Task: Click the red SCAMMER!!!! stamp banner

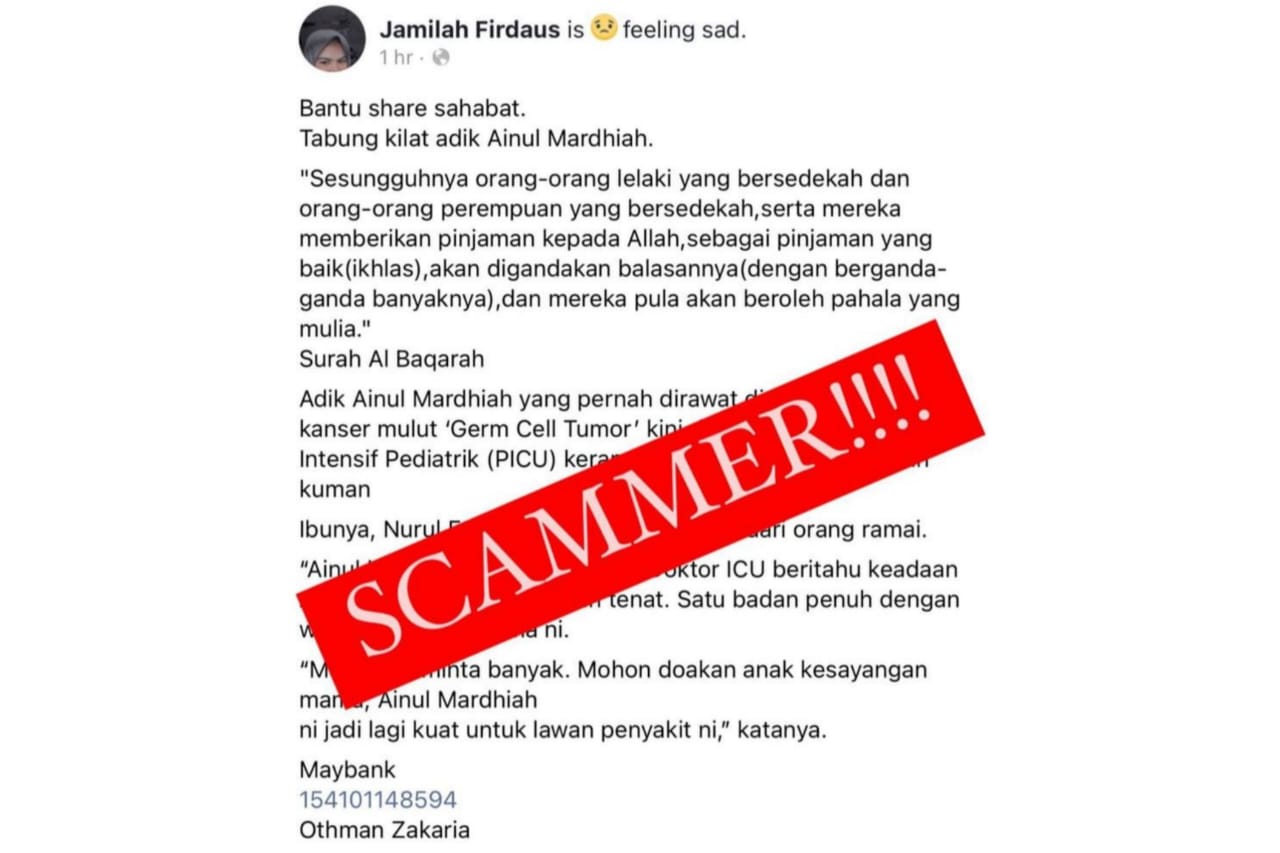Action: [x=641, y=511]
